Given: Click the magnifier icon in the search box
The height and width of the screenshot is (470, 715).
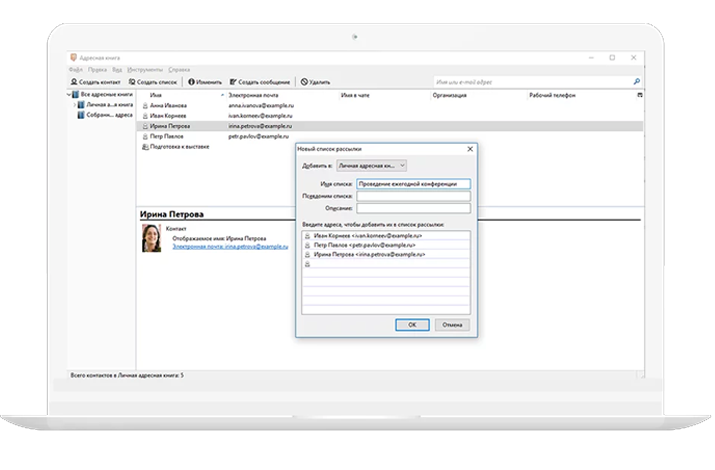Looking at the screenshot, I should [637, 81].
